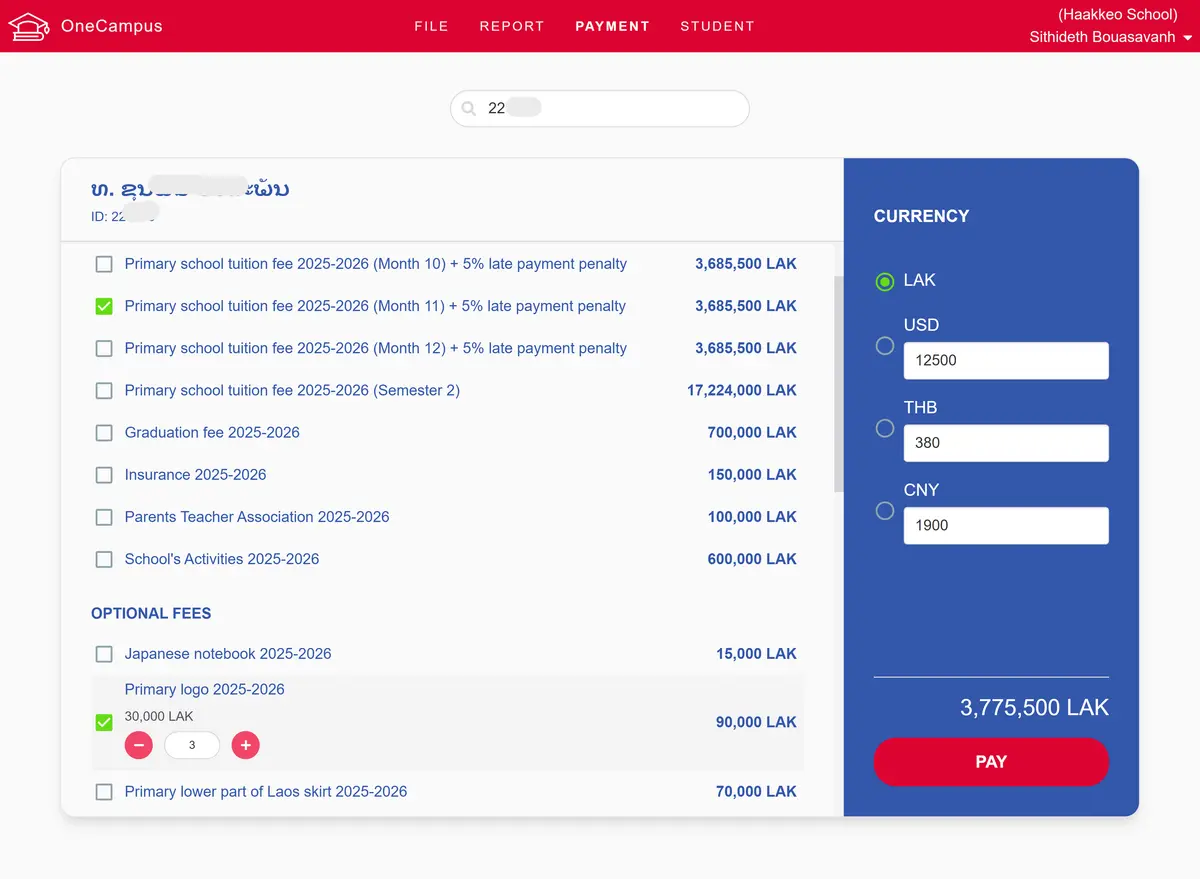Click the OneCampus graduation cap logo
This screenshot has height=879, width=1200.
(x=28, y=26)
